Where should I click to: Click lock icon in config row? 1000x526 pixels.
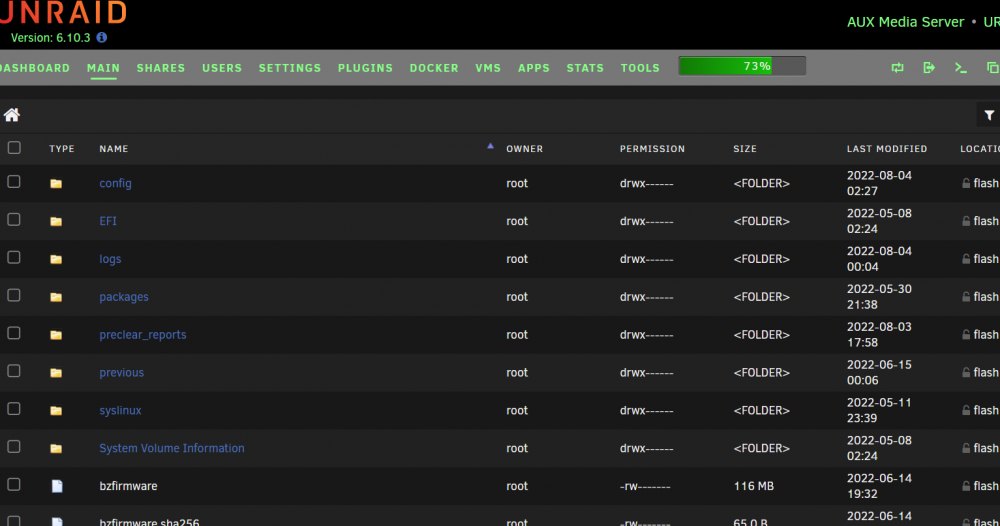point(966,183)
